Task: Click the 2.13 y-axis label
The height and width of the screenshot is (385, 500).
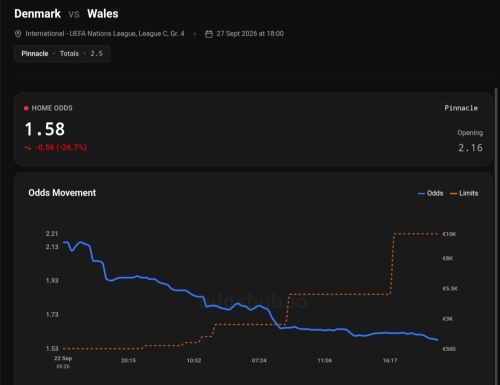Action: point(52,247)
